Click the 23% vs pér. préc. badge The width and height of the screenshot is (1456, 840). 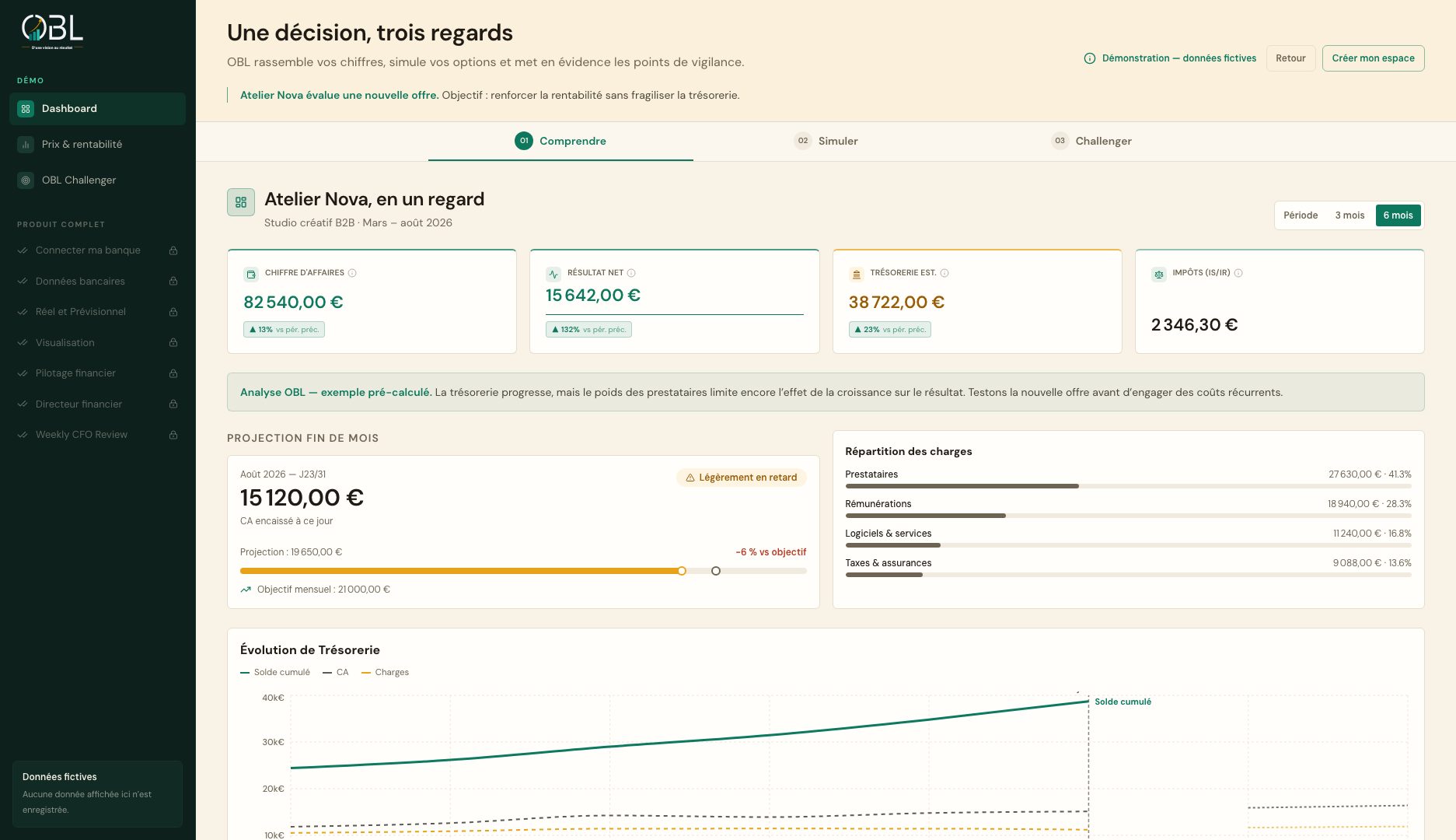(x=889, y=330)
